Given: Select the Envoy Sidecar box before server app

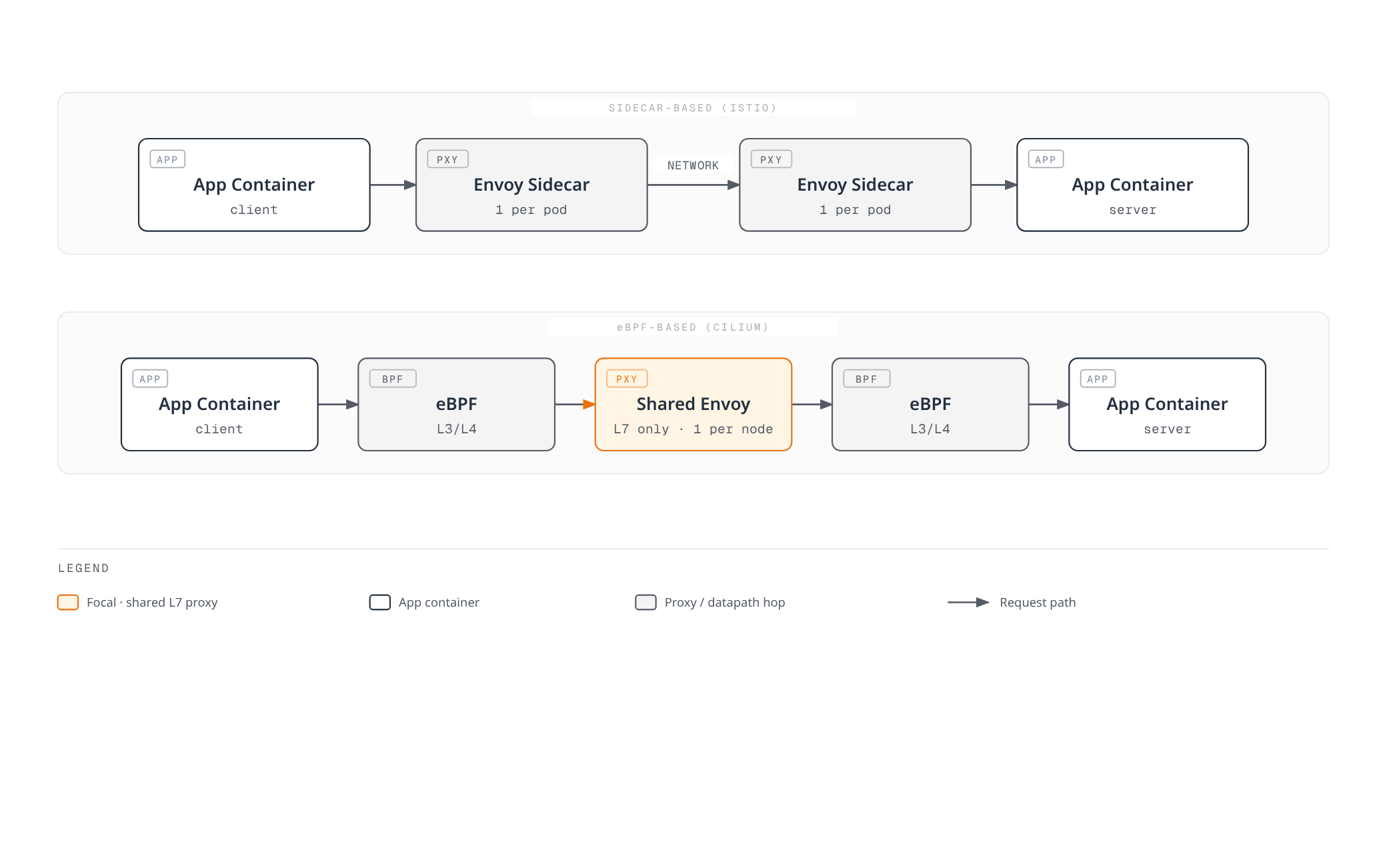Looking at the screenshot, I should point(855,185).
